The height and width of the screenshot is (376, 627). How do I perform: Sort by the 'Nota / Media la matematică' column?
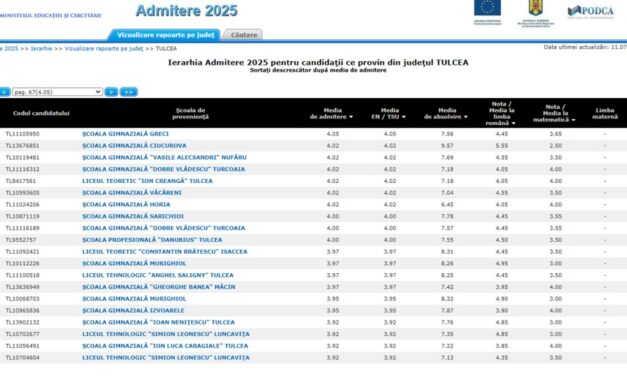point(554,114)
